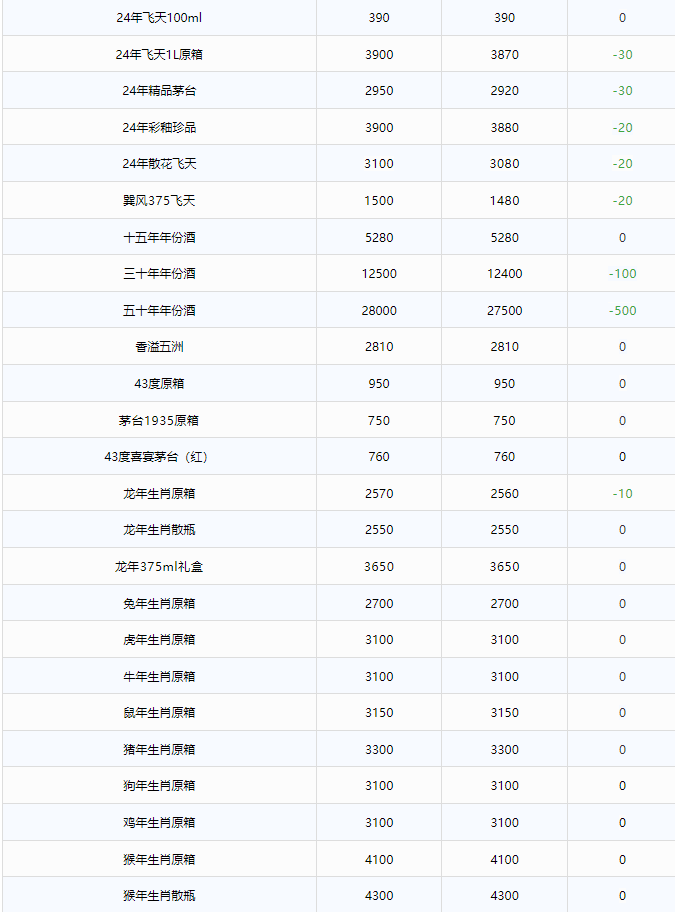Select the 24年飞天100ml product name
The image size is (675, 912).
pos(159,18)
